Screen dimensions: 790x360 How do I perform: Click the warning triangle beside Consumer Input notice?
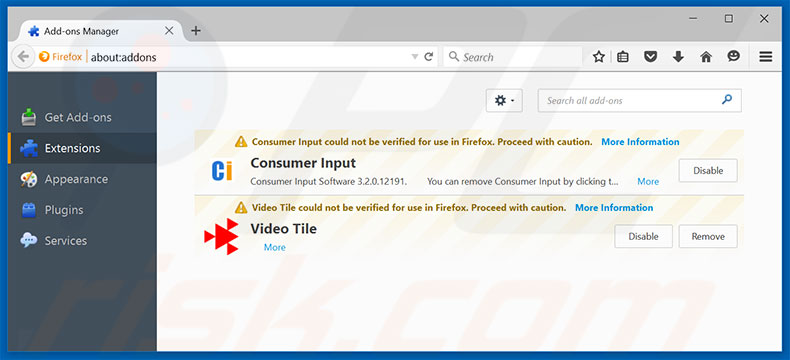(x=241, y=141)
